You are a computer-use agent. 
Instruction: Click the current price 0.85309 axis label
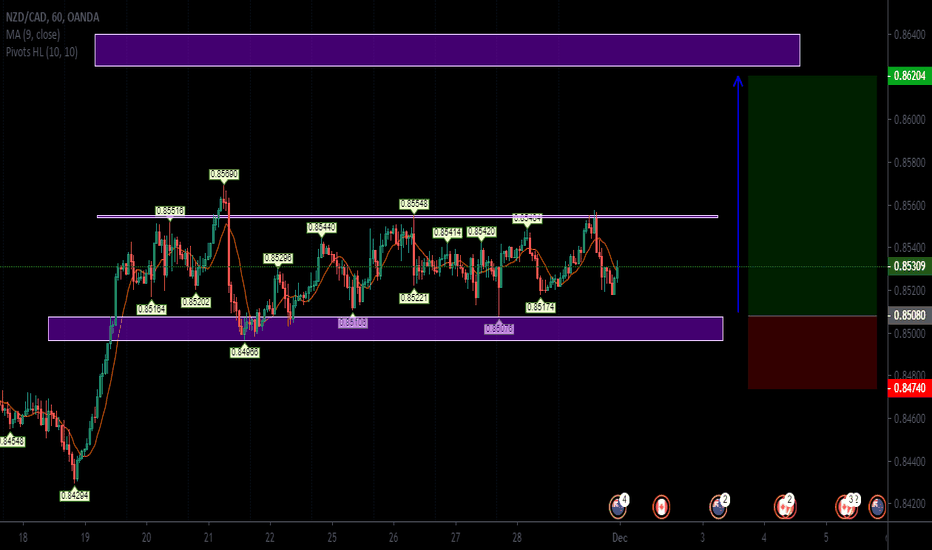coord(907,266)
